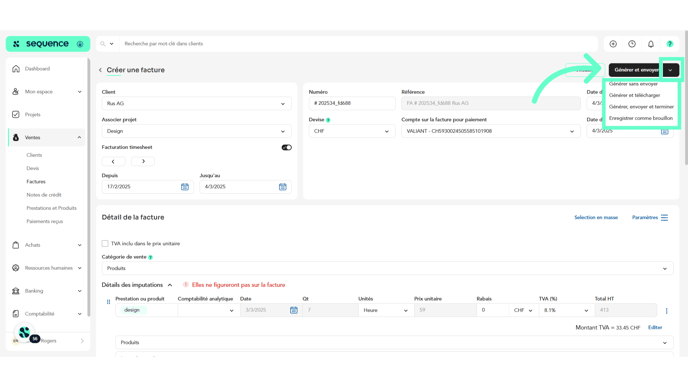This screenshot has height=387, width=688.
Task: Toggle the Facturation timesheet switch
Action: pyautogui.click(x=287, y=147)
